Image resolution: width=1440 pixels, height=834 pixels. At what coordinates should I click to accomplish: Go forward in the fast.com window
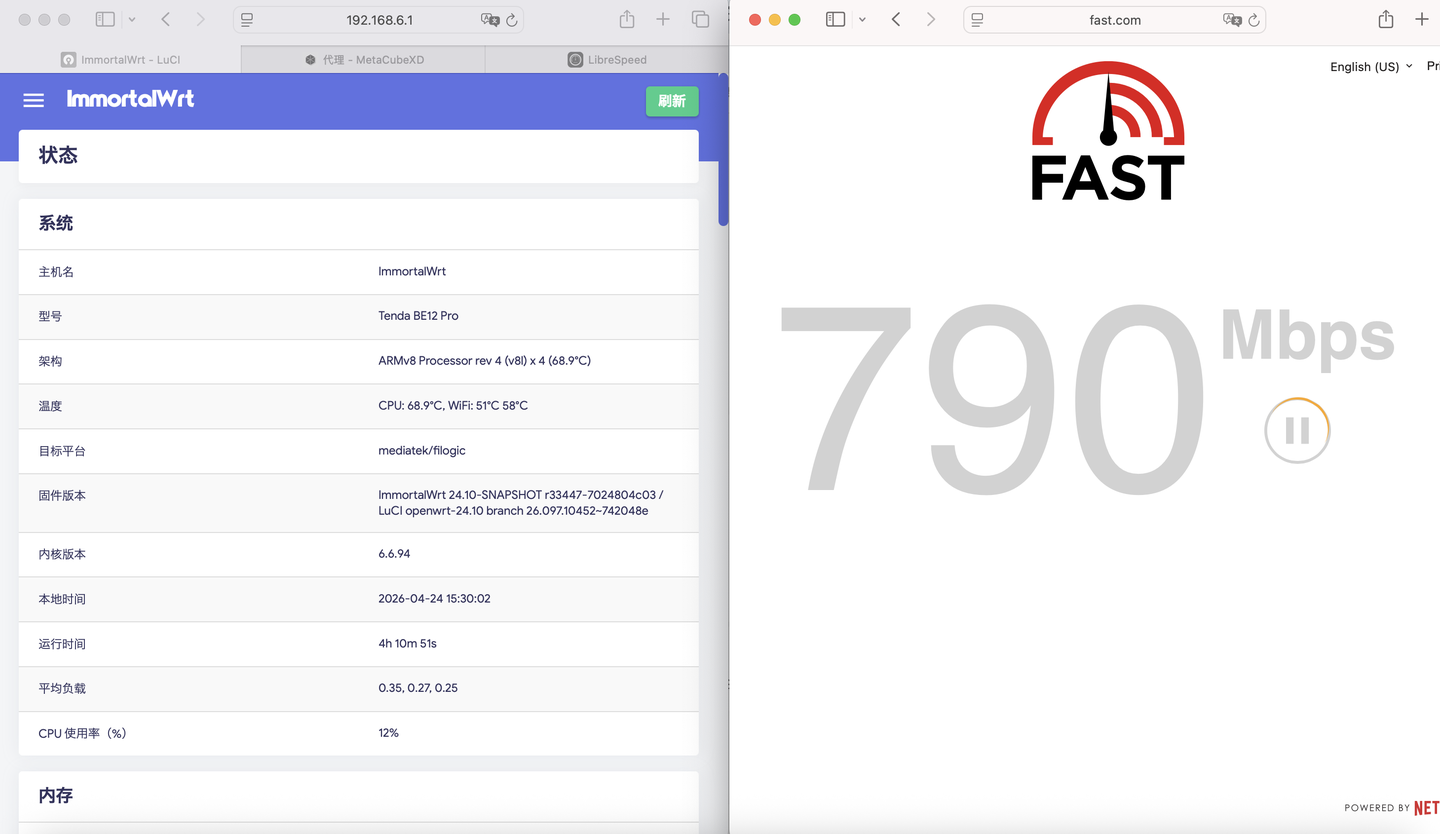[931, 19]
